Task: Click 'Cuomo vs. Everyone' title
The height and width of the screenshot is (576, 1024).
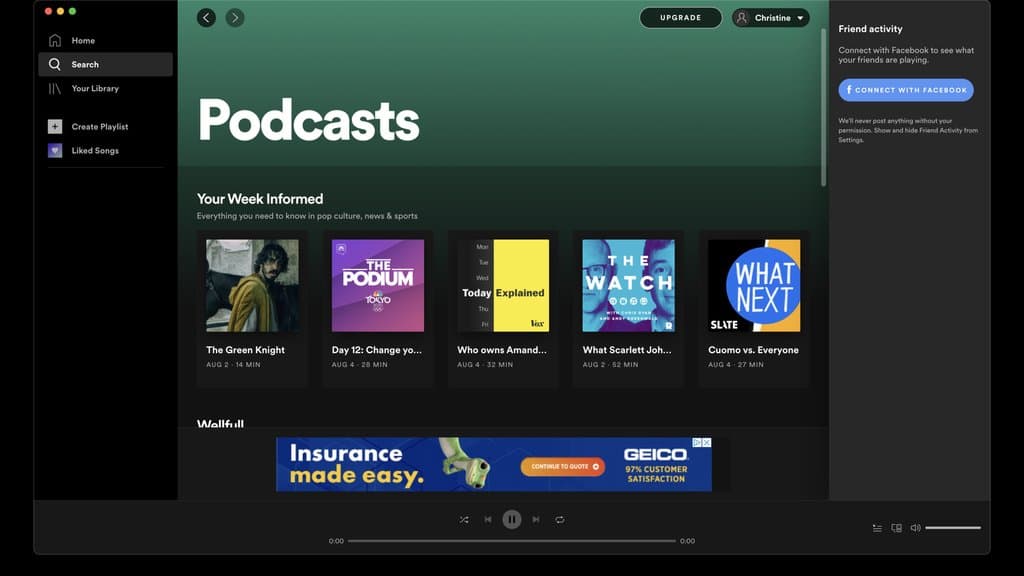Action: pyautogui.click(x=754, y=350)
